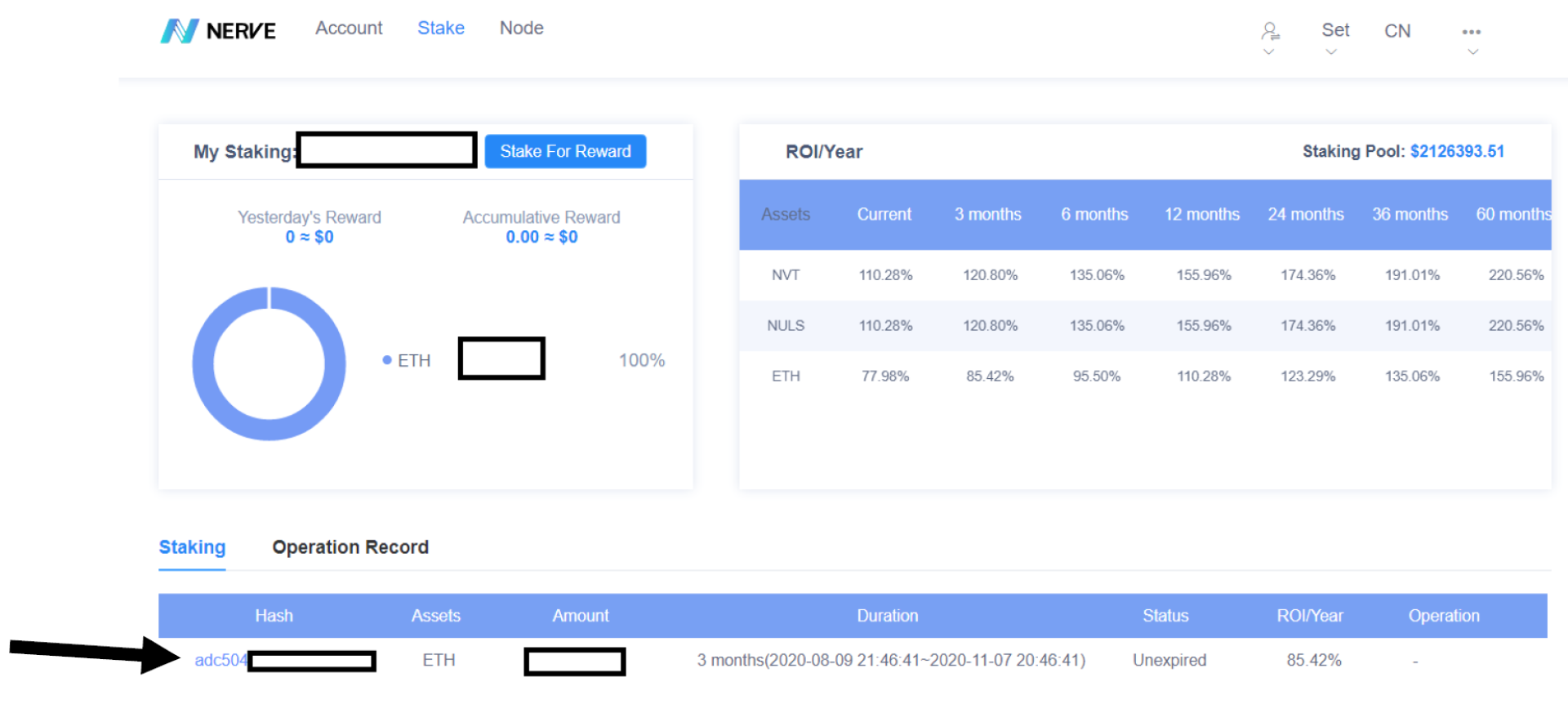Expand chevron under the more dots
Image resolution: width=1568 pixels, height=704 pixels.
tap(1472, 52)
